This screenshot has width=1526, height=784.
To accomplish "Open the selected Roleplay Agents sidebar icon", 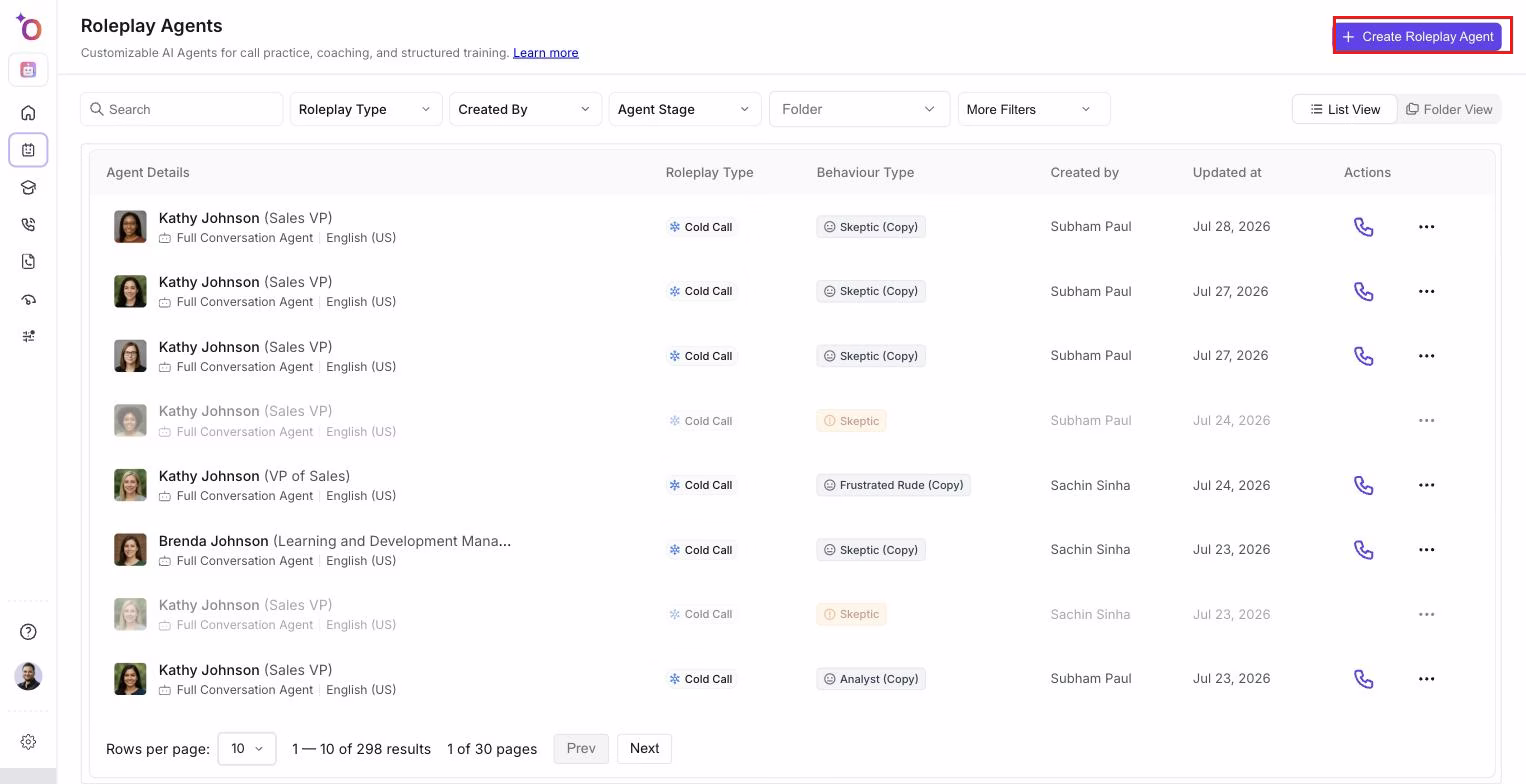I will (28, 150).
